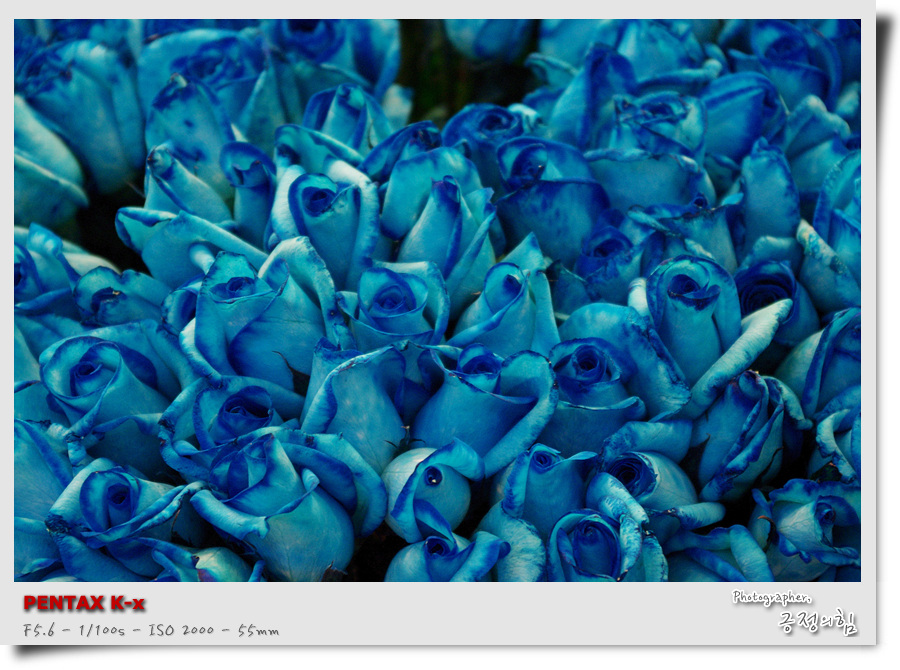
Task: Click the Photographer label
Action: point(771,597)
